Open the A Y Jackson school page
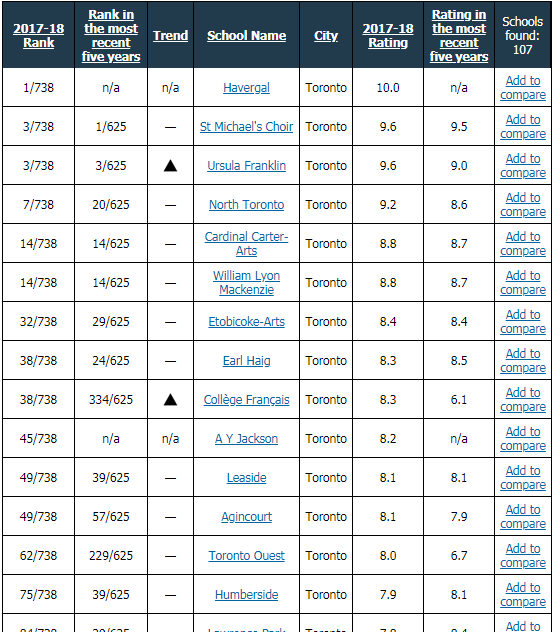 coord(247,439)
